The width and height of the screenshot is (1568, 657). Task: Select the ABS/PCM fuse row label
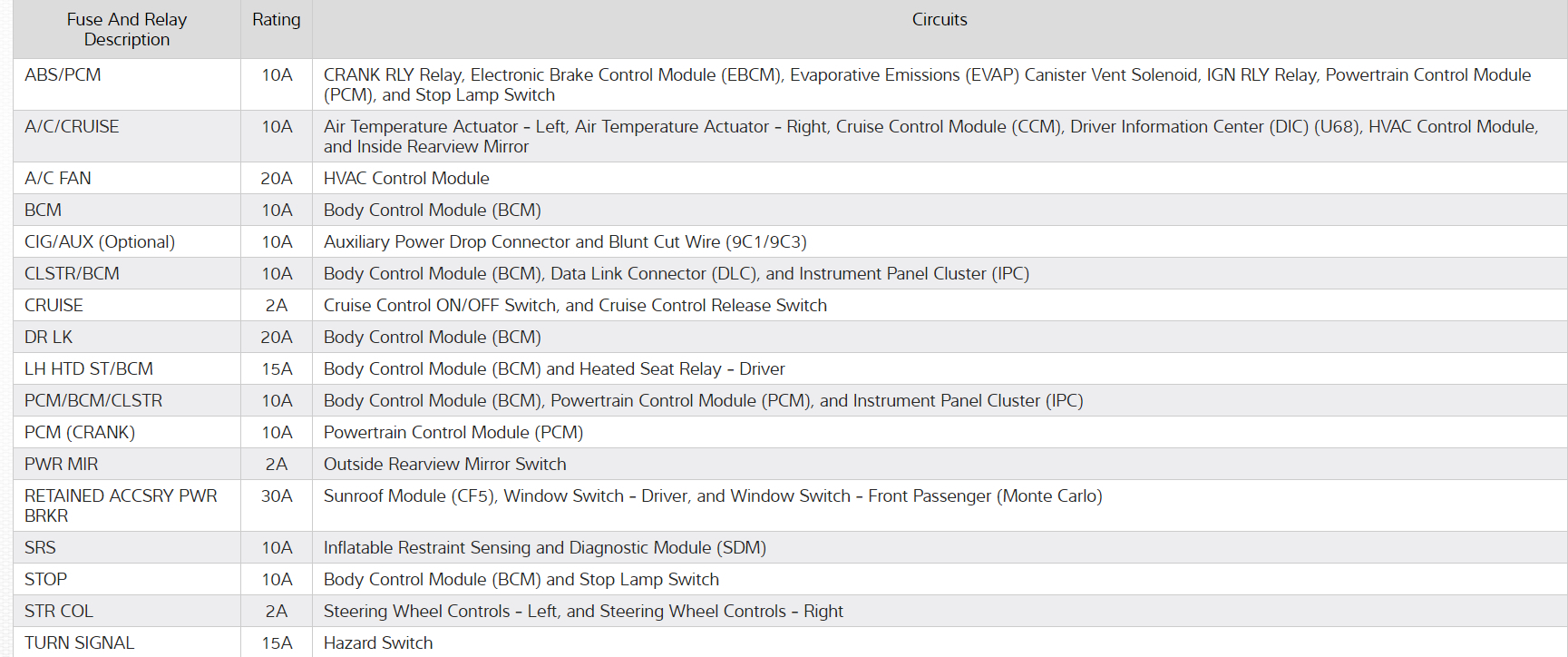click(63, 75)
